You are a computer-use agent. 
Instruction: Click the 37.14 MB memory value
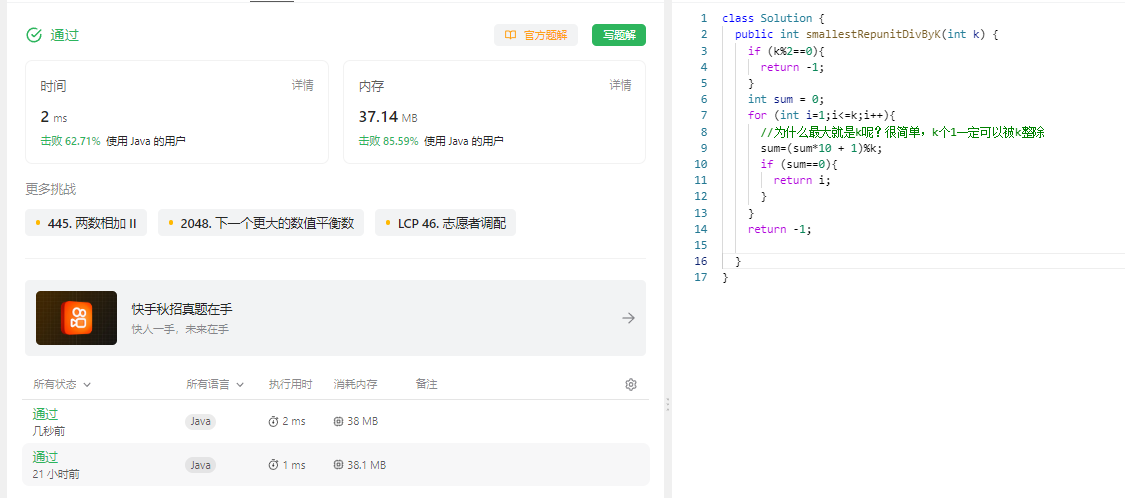click(388, 116)
